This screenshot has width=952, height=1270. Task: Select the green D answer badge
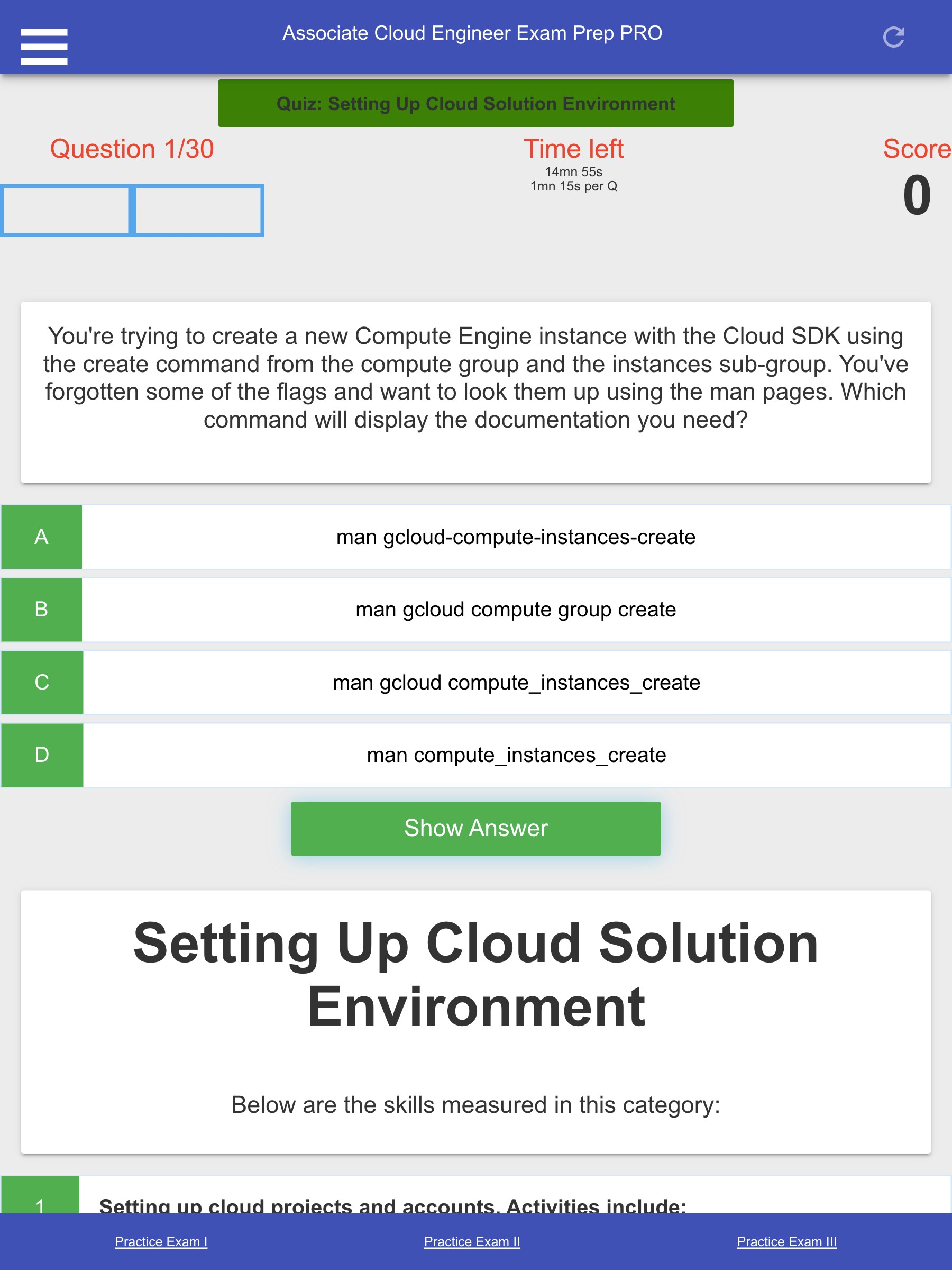[x=41, y=755]
